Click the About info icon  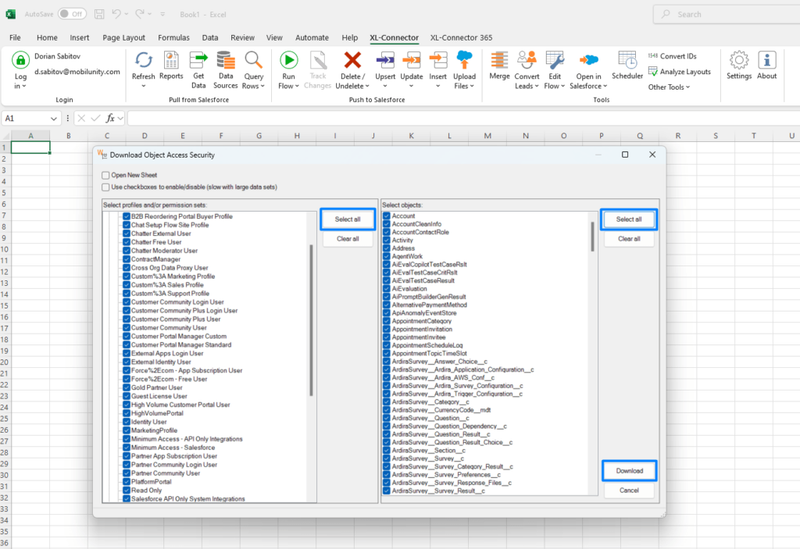point(767,60)
